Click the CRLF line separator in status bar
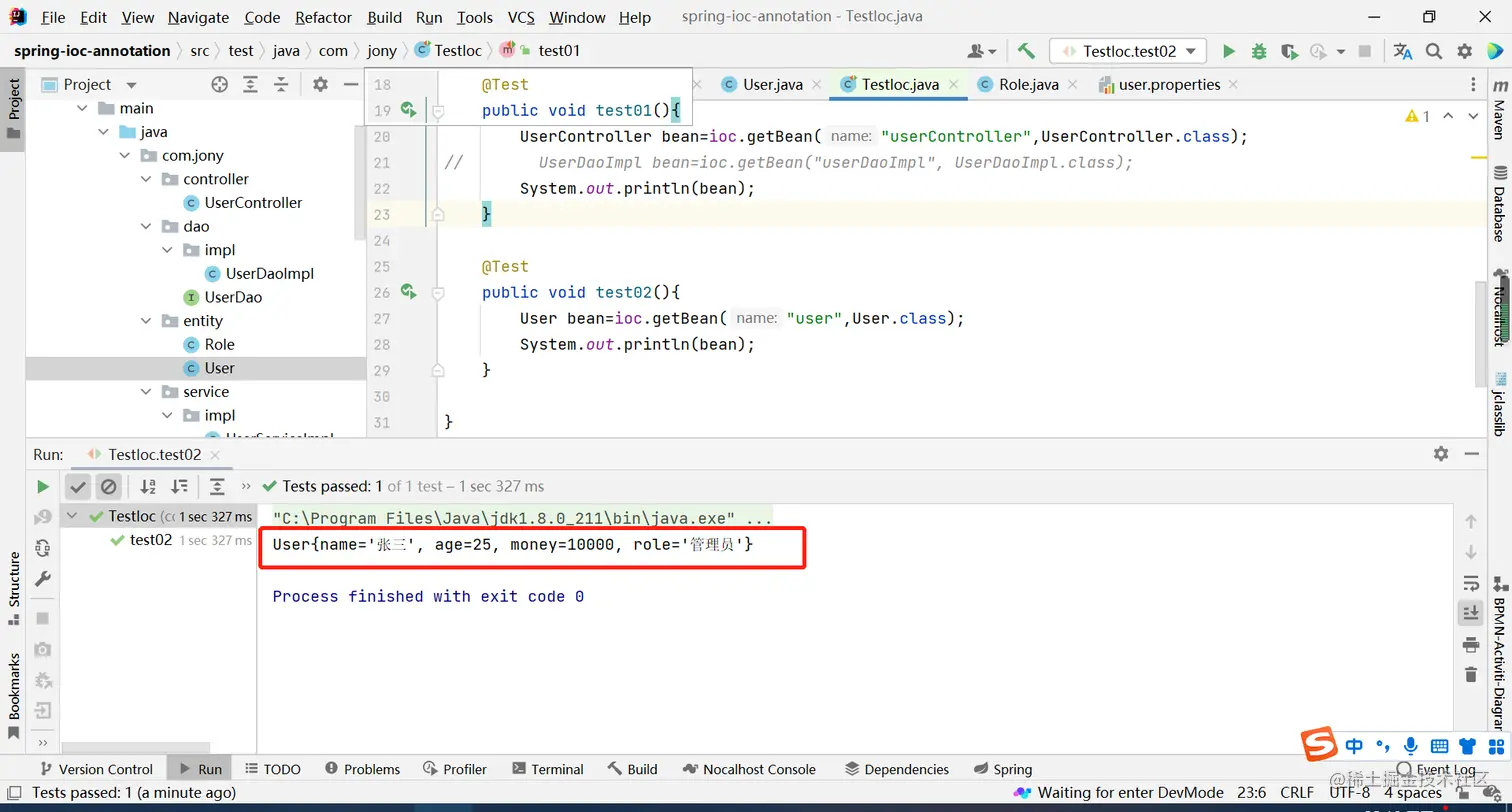1512x812 pixels. coord(1296,793)
